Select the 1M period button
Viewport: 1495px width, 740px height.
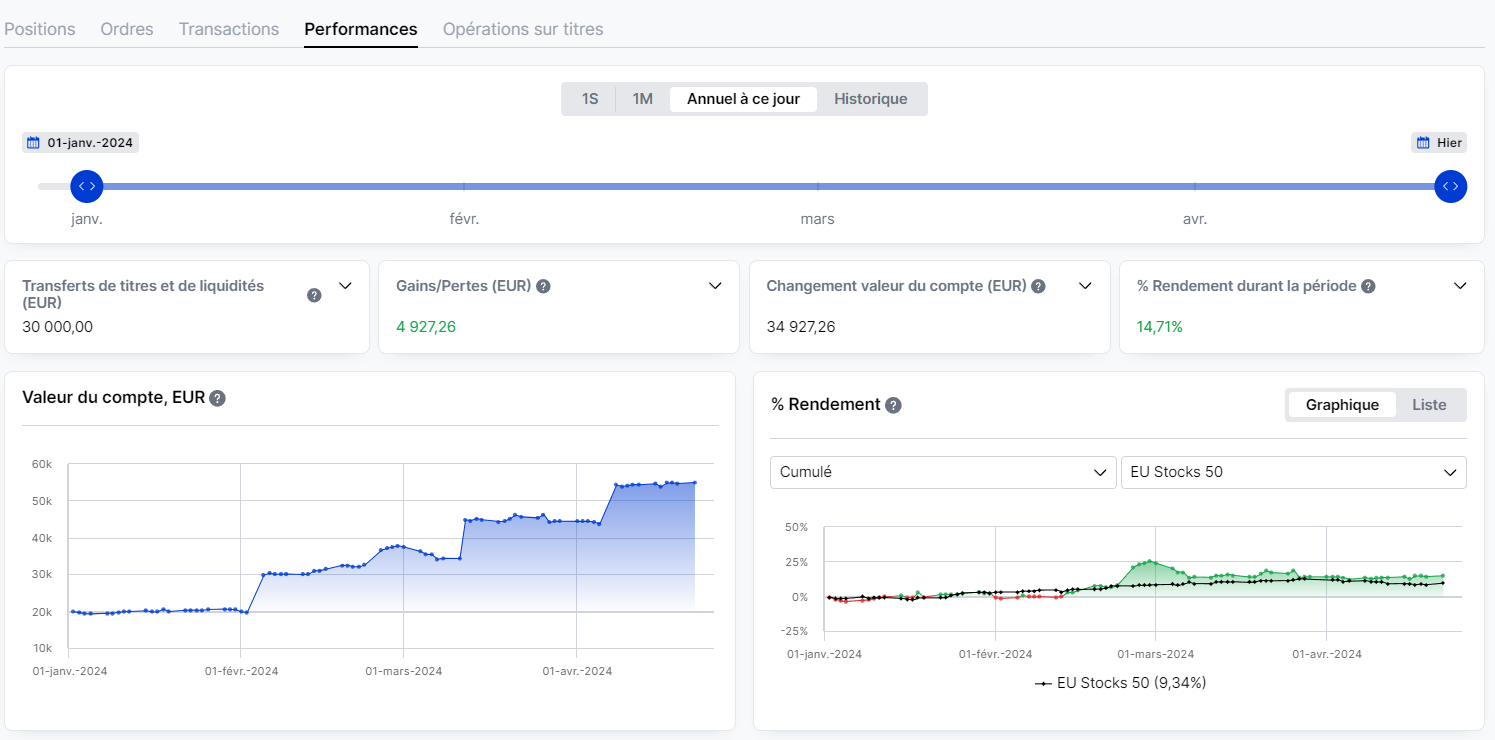tap(642, 99)
